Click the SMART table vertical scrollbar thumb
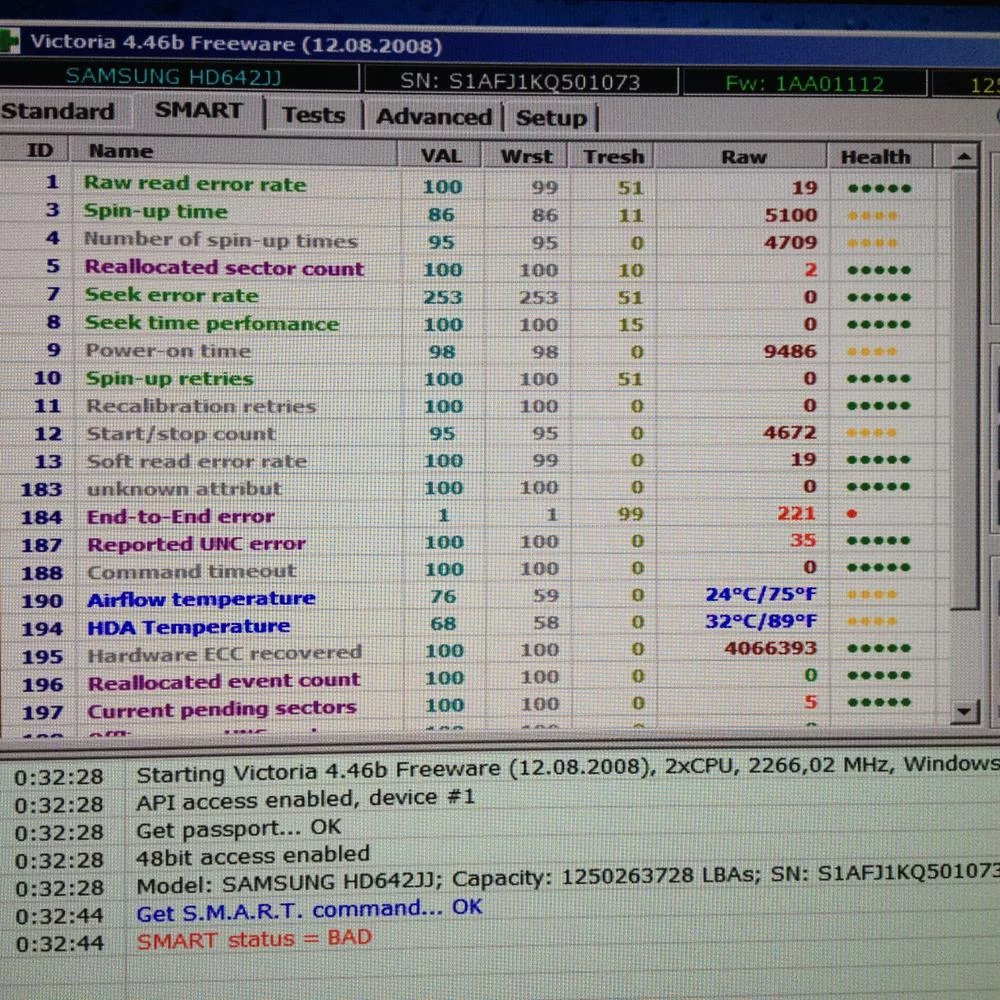 [964, 389]
